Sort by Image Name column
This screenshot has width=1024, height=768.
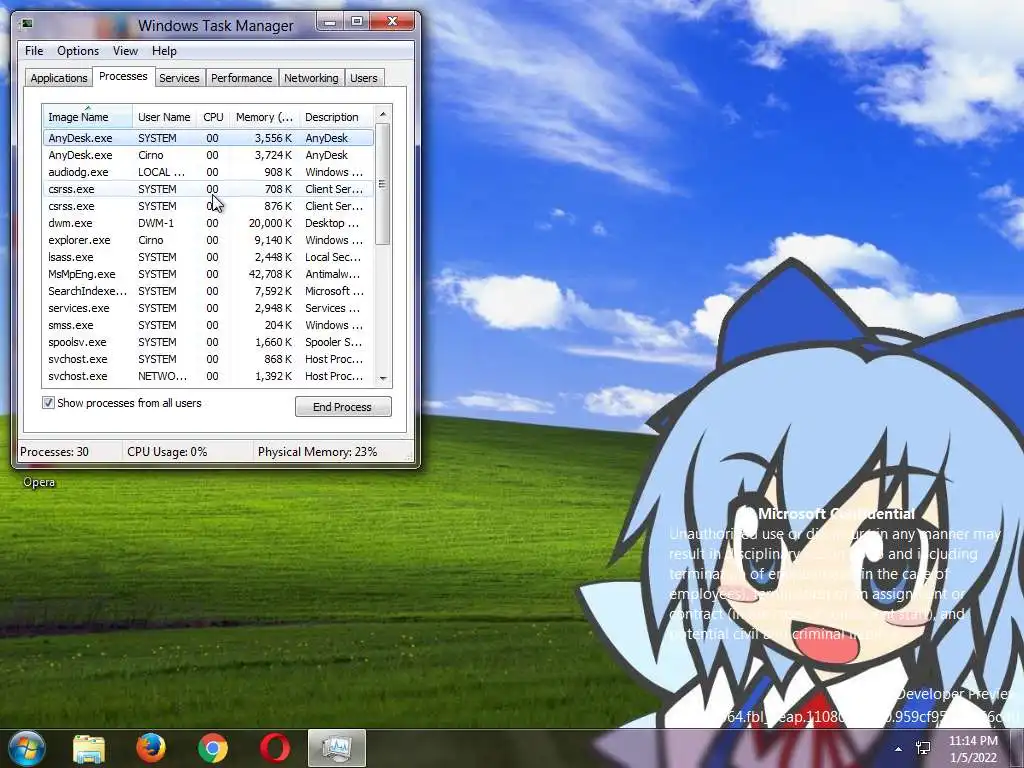88,117
